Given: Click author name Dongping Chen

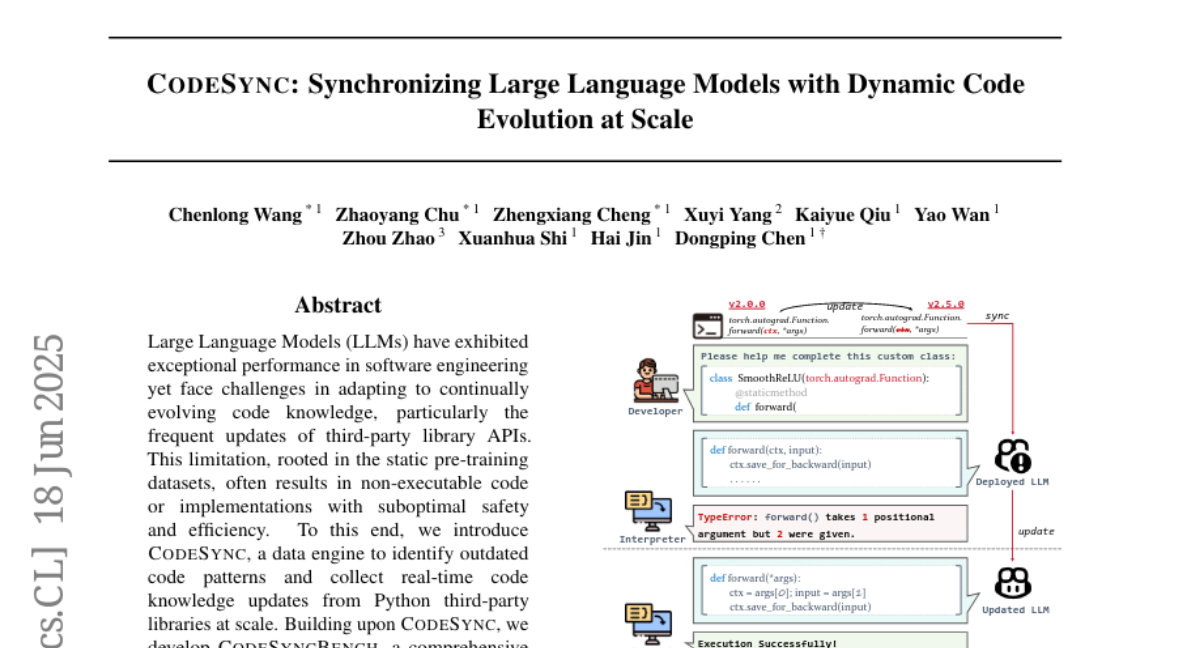Looking at the screenshot, I should [739, 239].
